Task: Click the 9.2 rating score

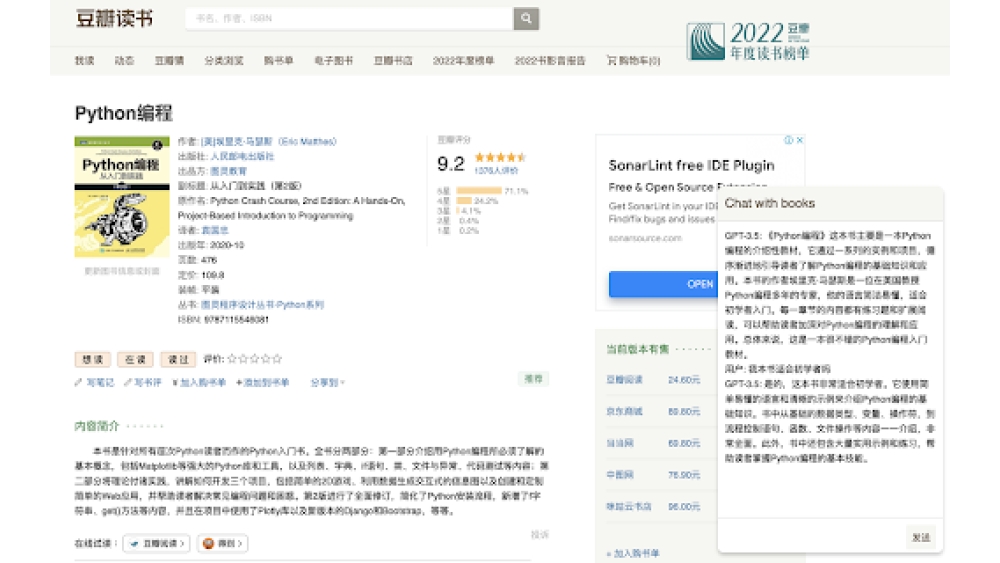Action: [450, 164]
